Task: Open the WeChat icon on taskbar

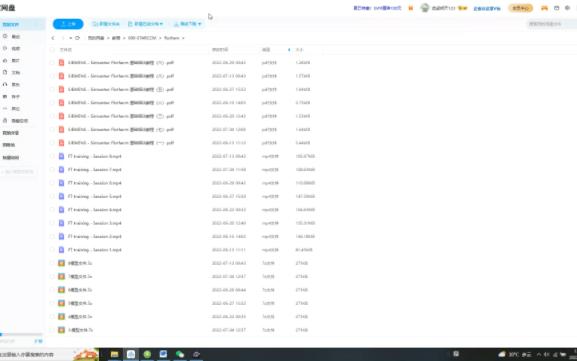Action: (x=180, y=354)
